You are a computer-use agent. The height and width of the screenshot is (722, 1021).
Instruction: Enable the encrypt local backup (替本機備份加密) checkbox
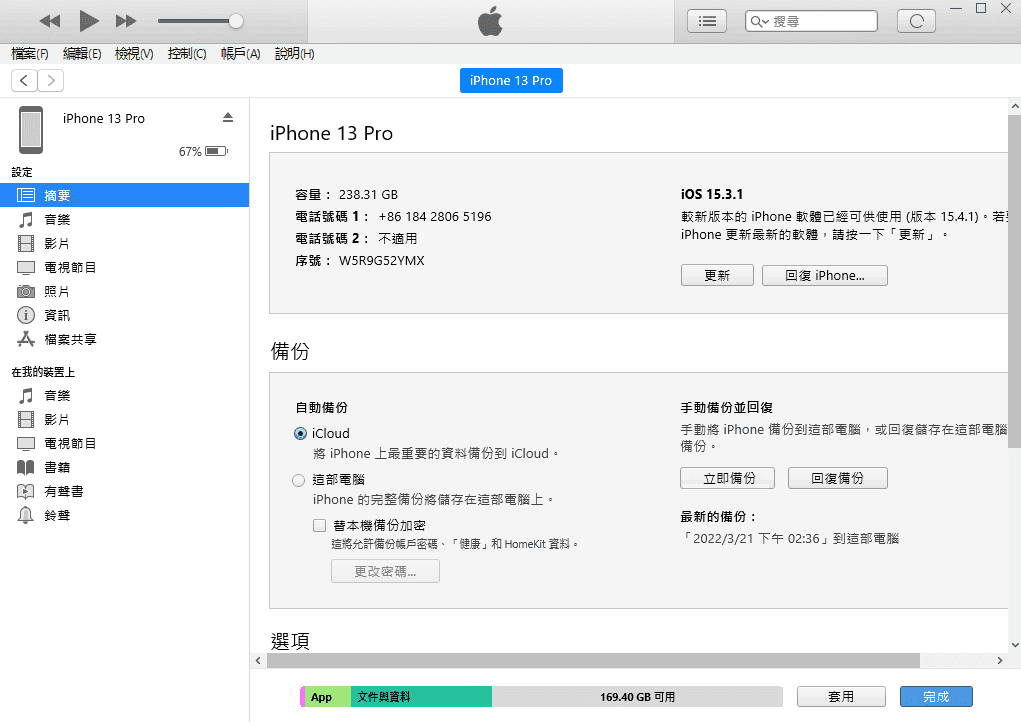[320, 525]
